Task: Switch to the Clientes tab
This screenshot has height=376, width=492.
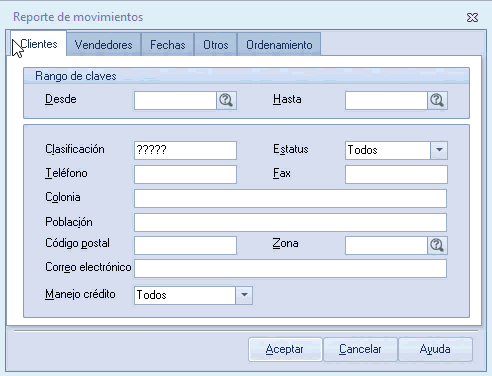Action: click(x=38, y=44)
